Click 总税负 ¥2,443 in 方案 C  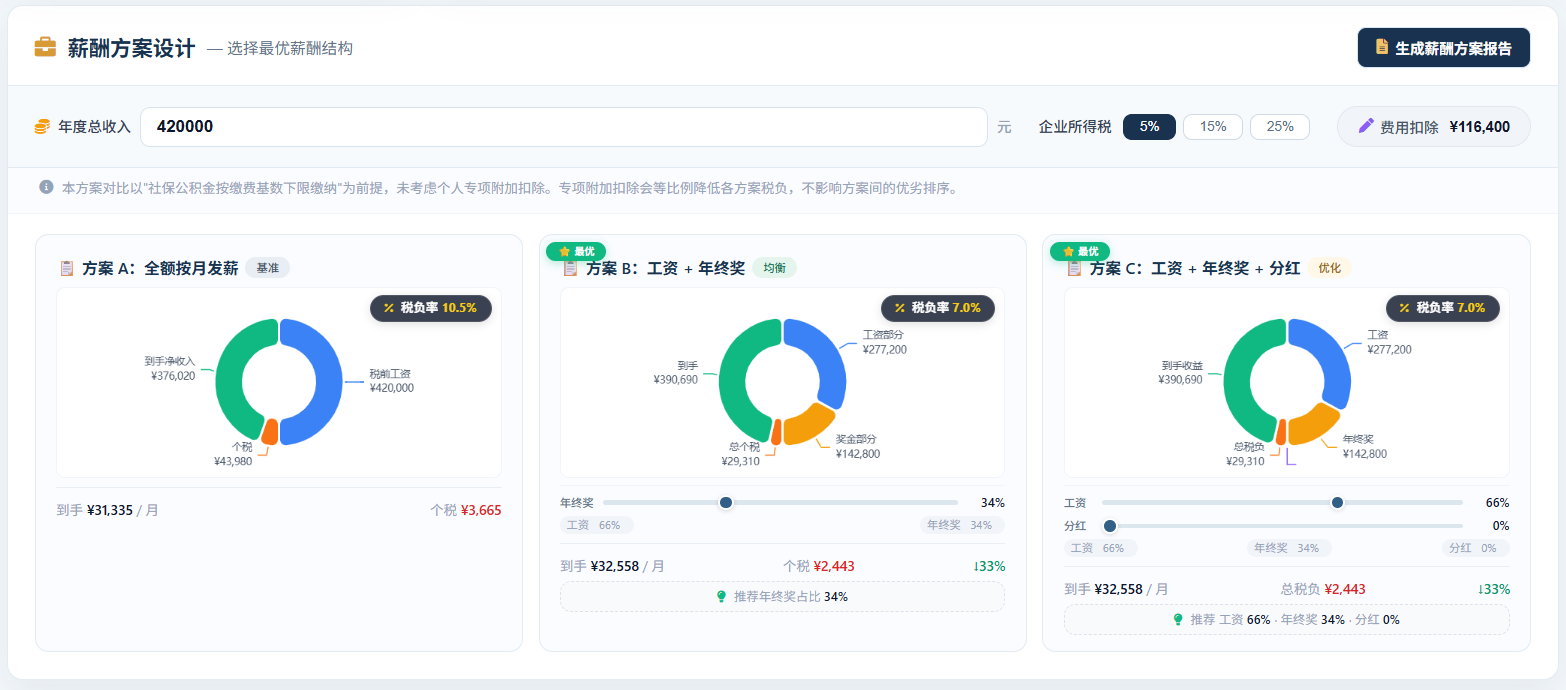click(1323, 589)
